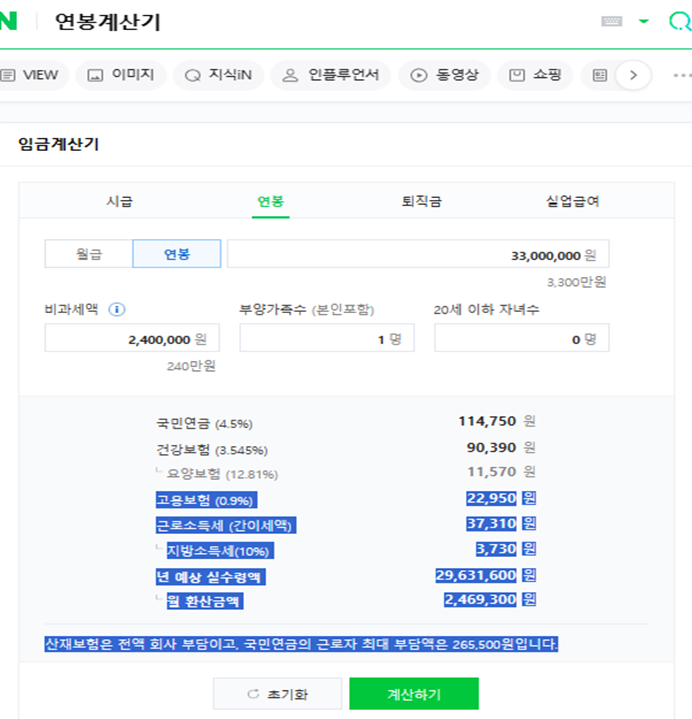Open the 동영상 results tab
The height and width of the screenshot is (719, 692).
click(444, 75)
